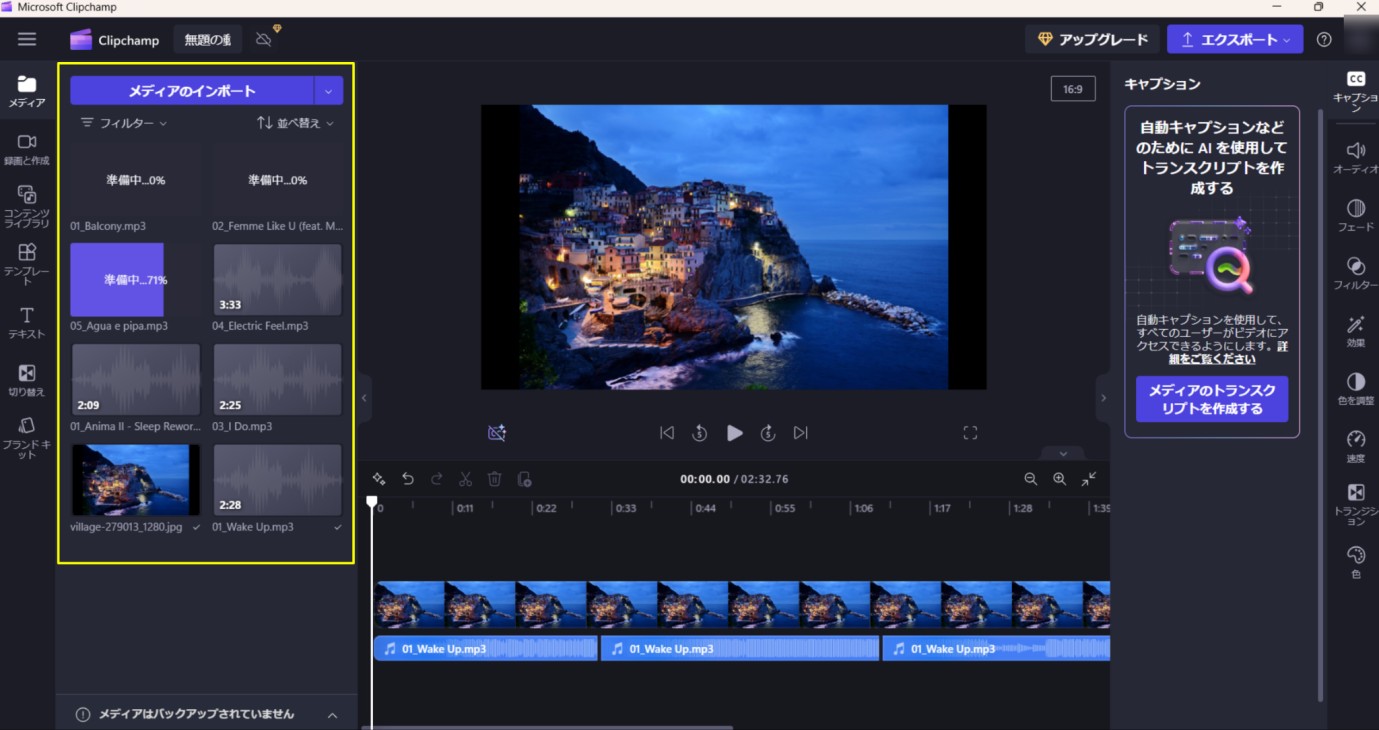Open the 効果 magic wand panel
Image resolution: width=1379 pixels, height=730 pixels.
[x=1356, y=331]
